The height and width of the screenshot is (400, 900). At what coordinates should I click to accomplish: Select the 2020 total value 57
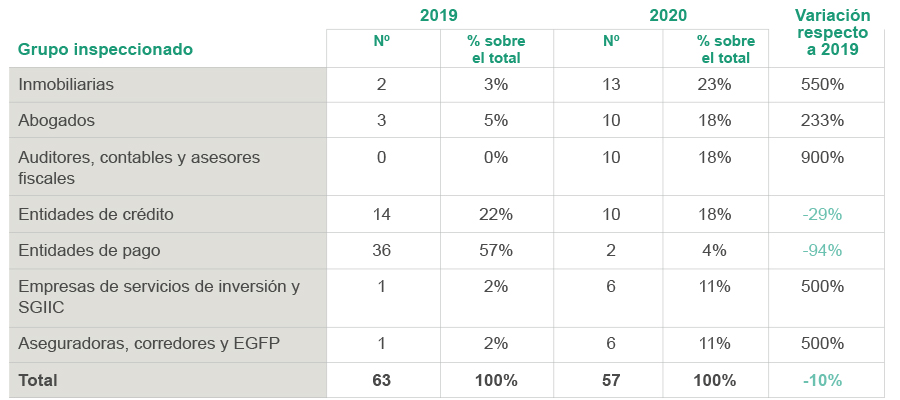[x=611, y=380]
